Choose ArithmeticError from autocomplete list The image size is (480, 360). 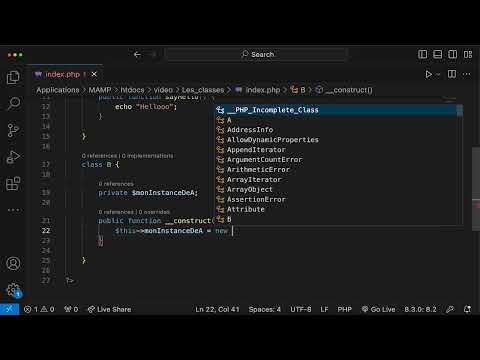[x=336, y=170]
